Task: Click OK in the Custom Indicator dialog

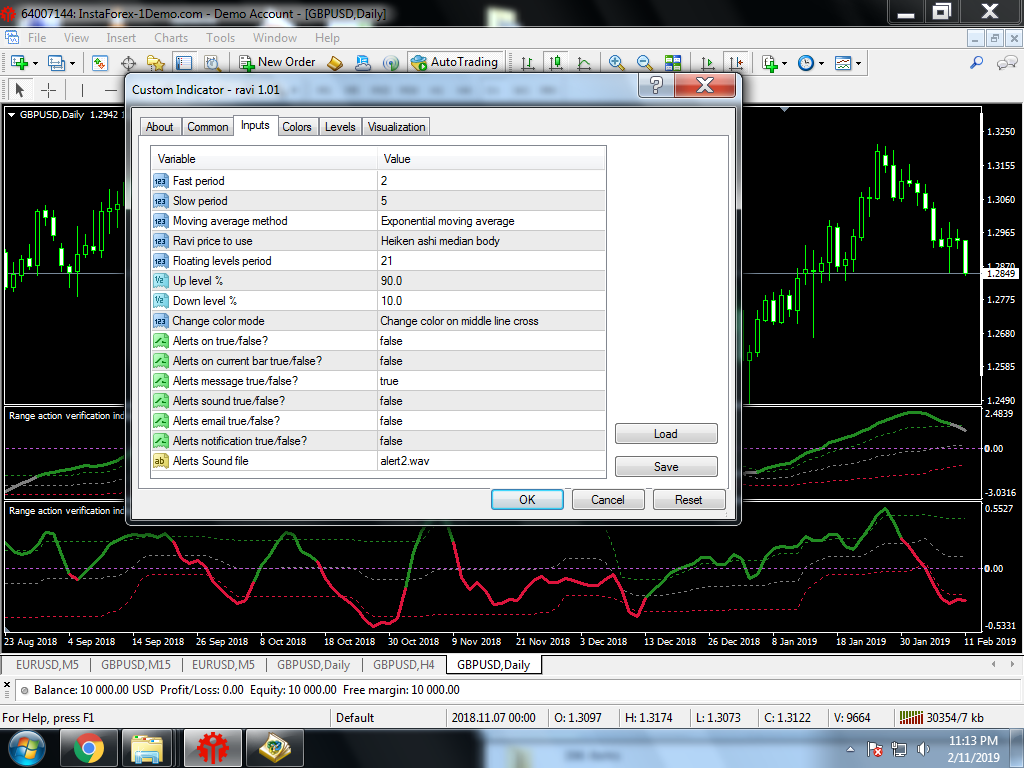Action: point(527,500)
